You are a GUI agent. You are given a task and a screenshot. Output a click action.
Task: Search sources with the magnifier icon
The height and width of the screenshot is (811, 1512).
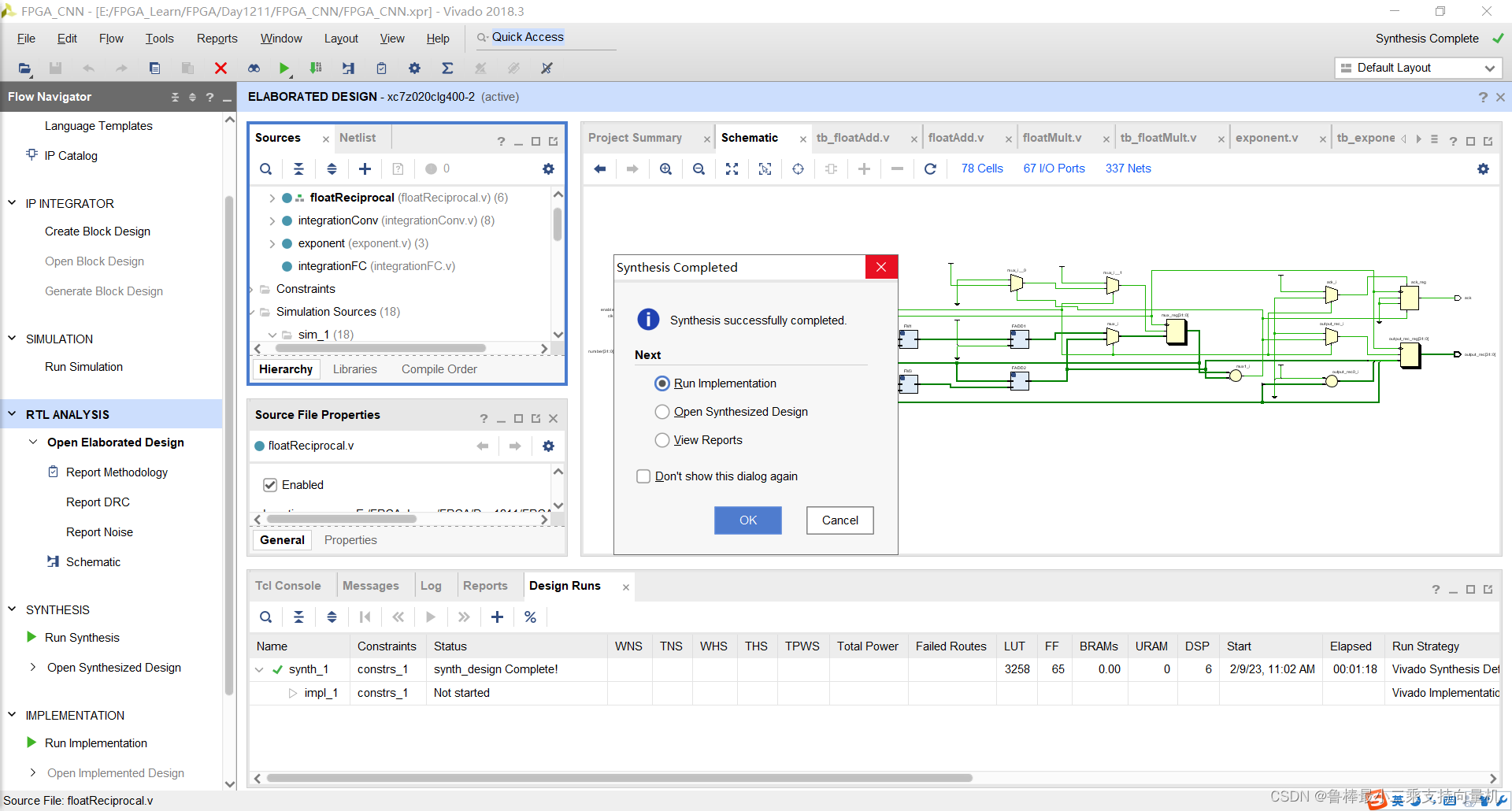coord(266,168)
